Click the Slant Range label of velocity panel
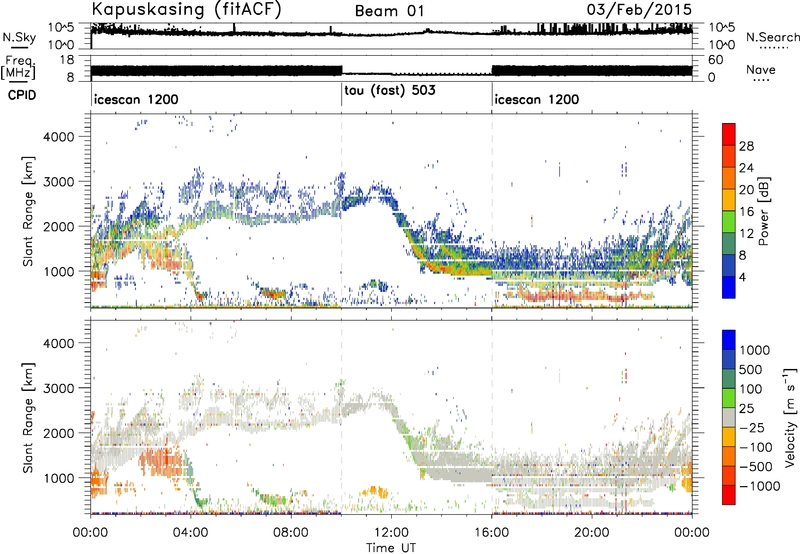The image size is (800, 554). [28, 418]
